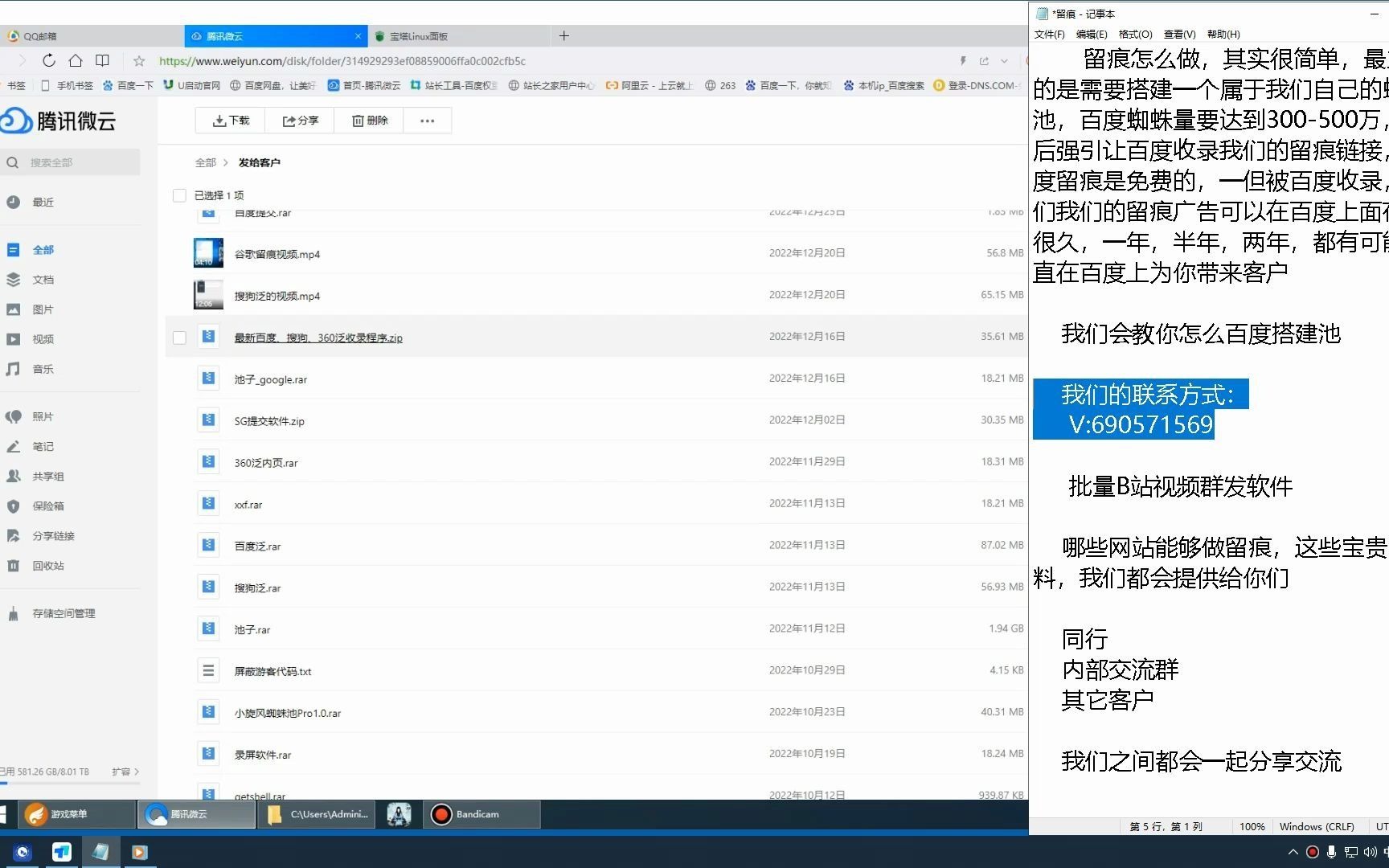Click the 搜狗泛.rar file name

click(257, 588)
